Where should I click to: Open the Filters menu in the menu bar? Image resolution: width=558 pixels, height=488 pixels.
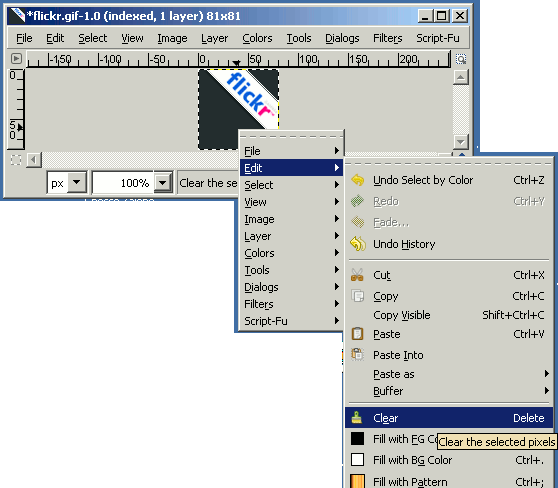(388, 38)
